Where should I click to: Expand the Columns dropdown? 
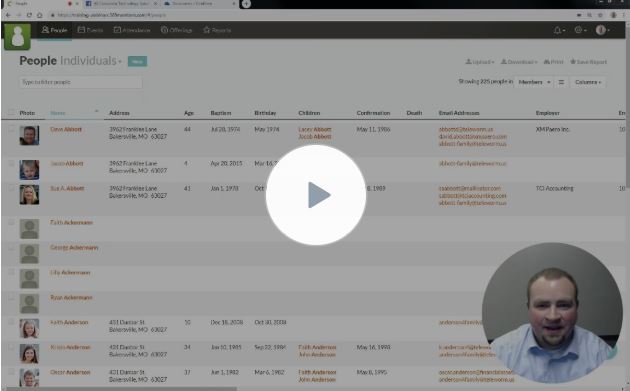pos(588,82)
